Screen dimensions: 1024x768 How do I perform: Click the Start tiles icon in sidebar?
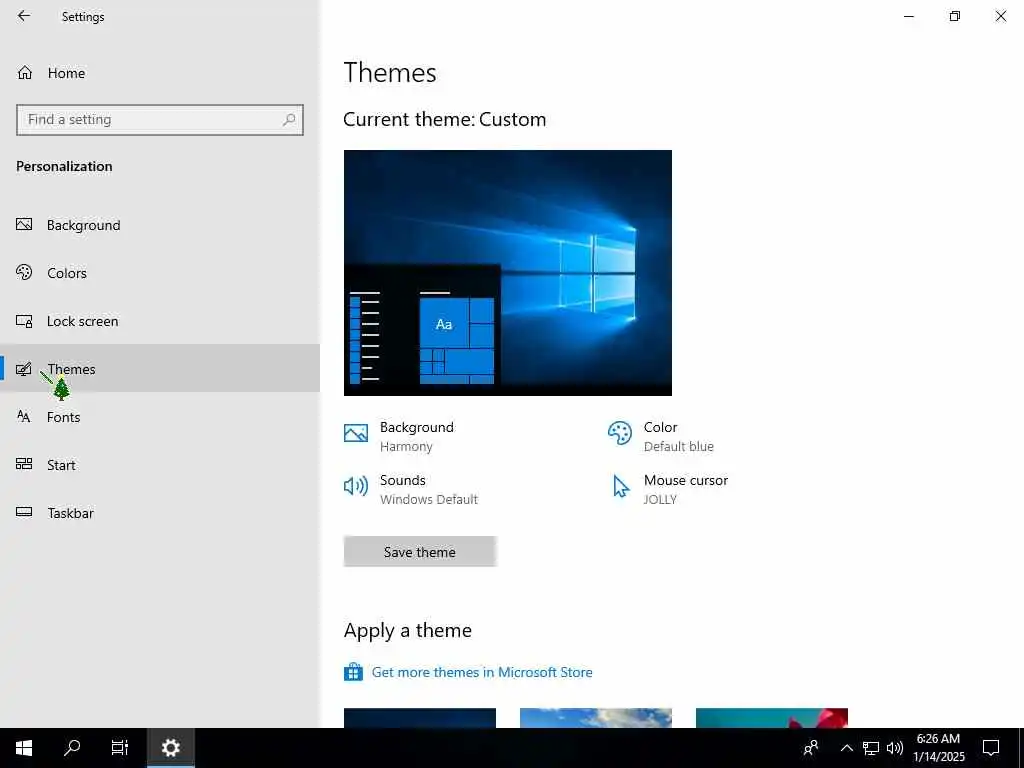tap(24, 464)
